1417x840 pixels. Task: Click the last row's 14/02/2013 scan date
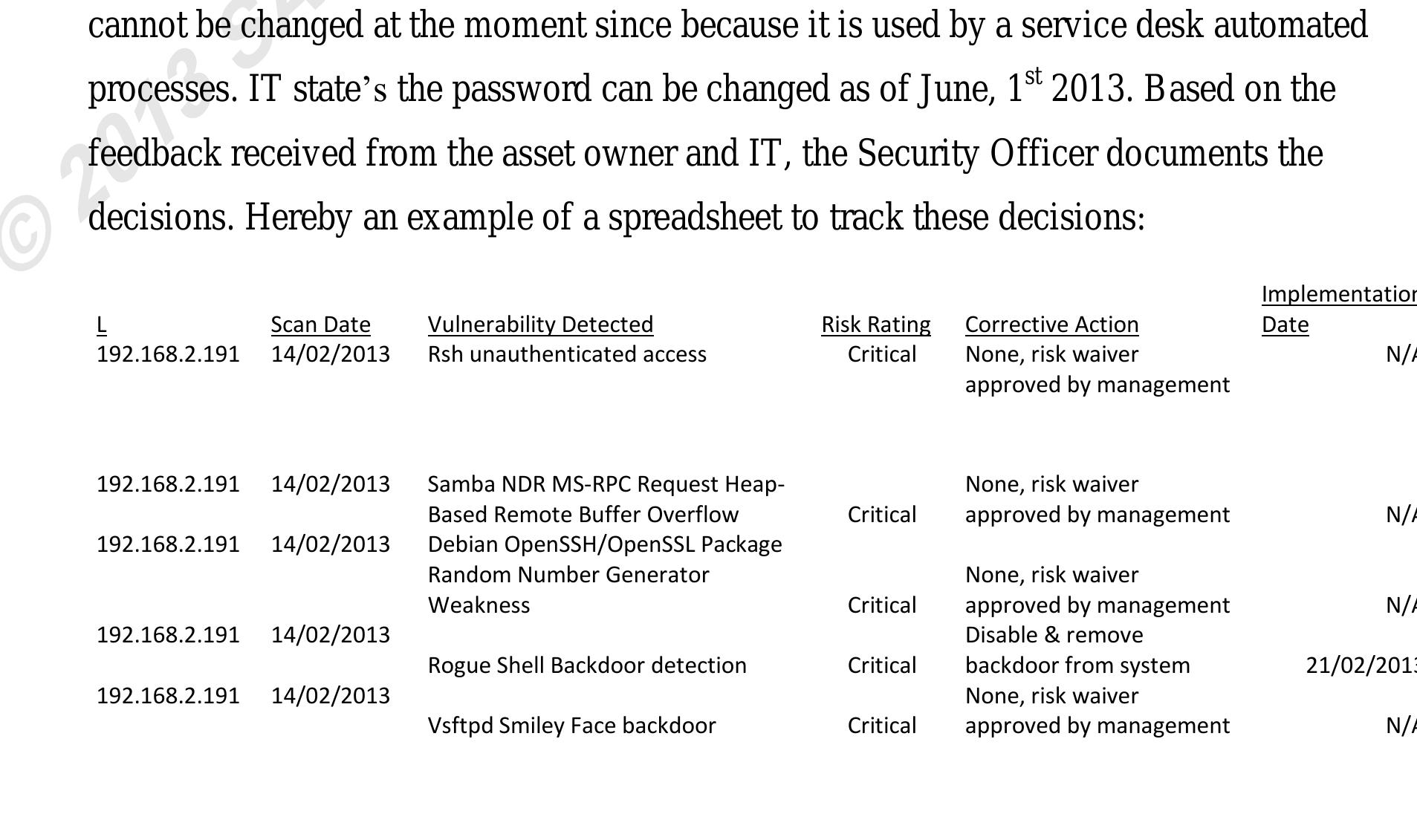pyautogui.click(x=330, y=696)
